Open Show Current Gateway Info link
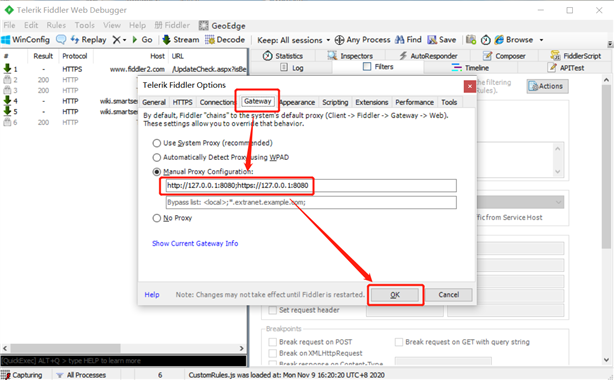The width and height of the screenshot is (614, 380). point(195,243)
